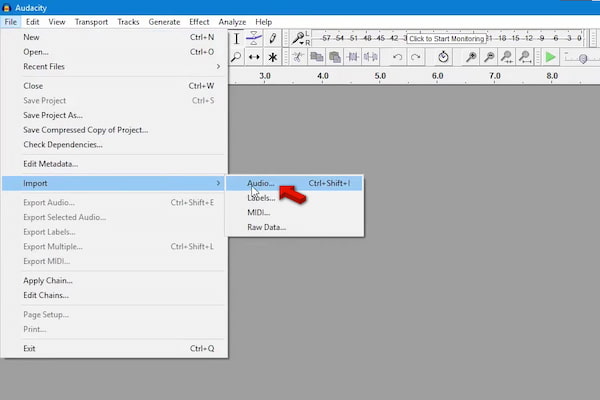600x400 pixels.
Task: Click the Trim audio toolbar icon
Action: (x=353, y=57)
